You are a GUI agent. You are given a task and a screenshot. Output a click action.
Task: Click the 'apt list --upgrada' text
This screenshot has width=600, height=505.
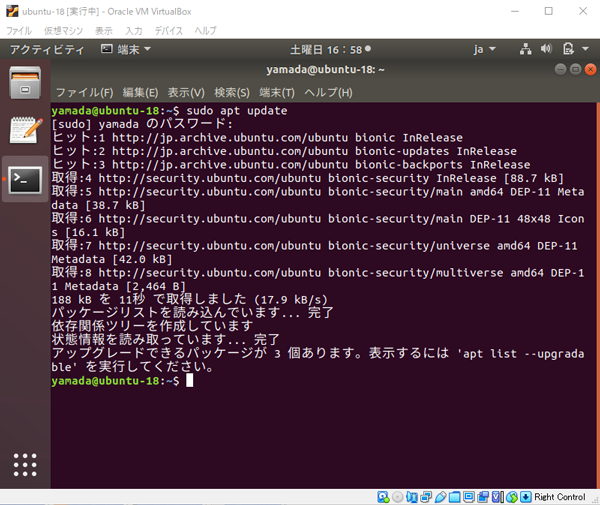[523, 354]
